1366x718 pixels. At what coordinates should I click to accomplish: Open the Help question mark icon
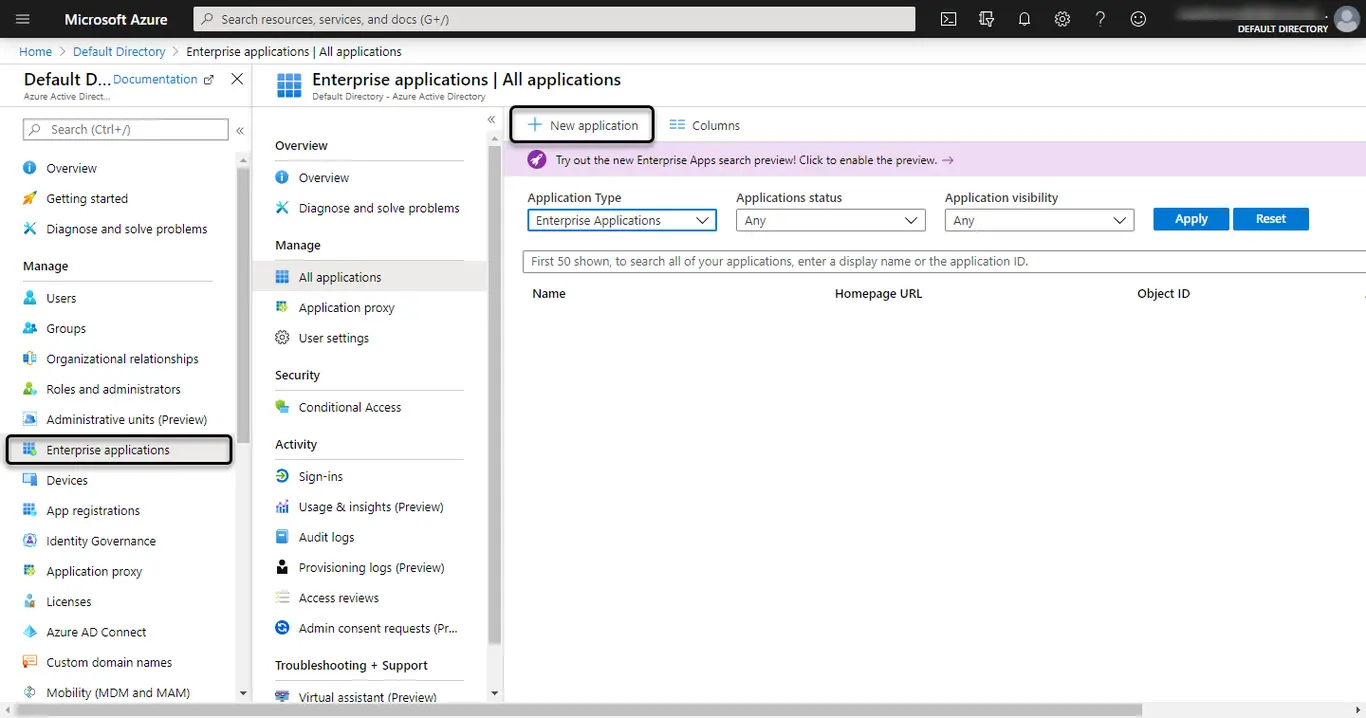(x=1100, y=19)
